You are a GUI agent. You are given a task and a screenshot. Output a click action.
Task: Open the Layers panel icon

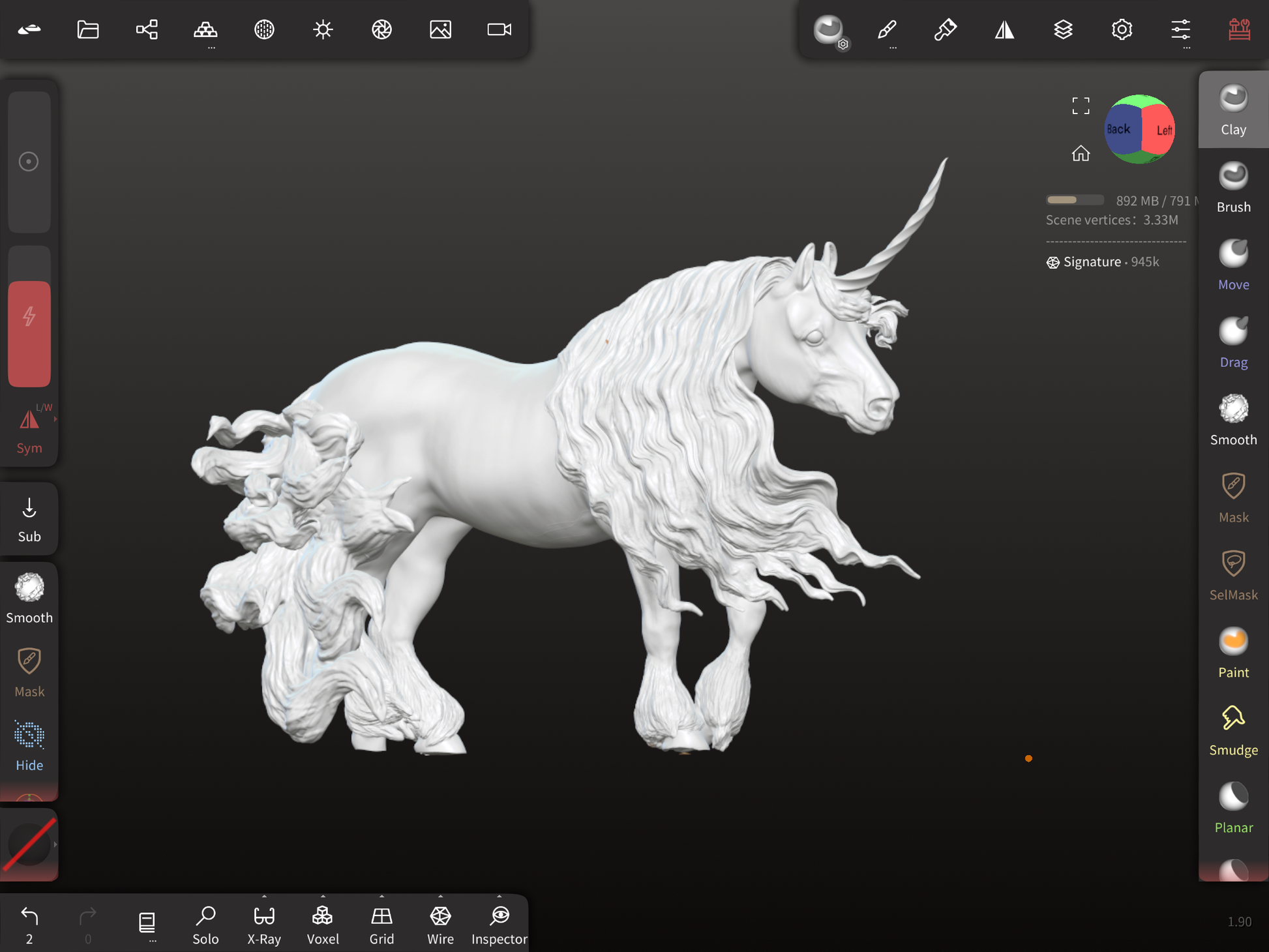pos(1063,29)
